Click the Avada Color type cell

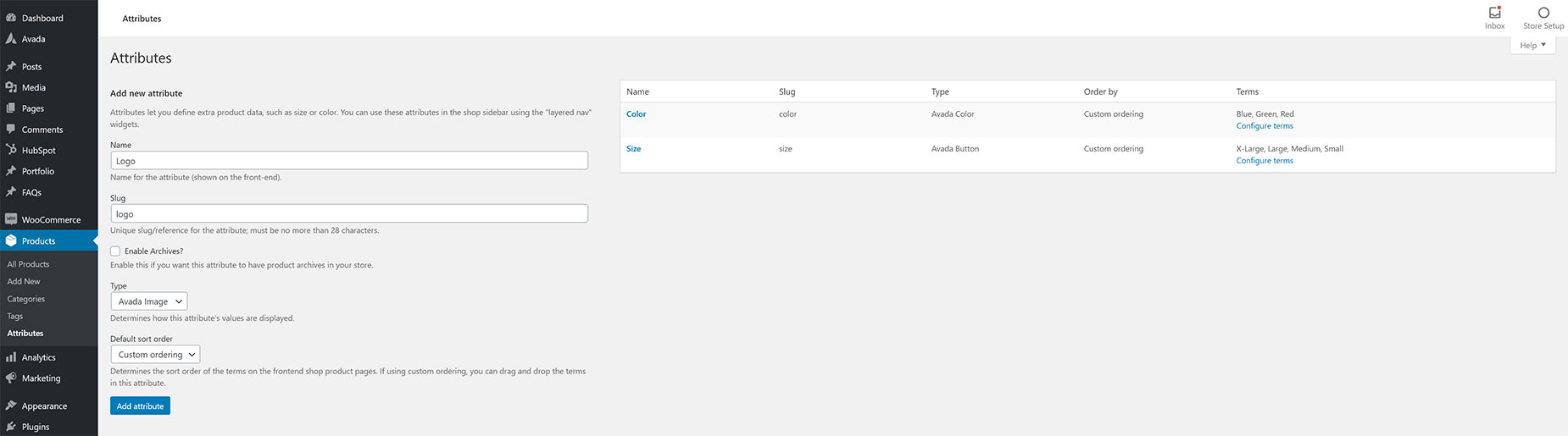953,113
